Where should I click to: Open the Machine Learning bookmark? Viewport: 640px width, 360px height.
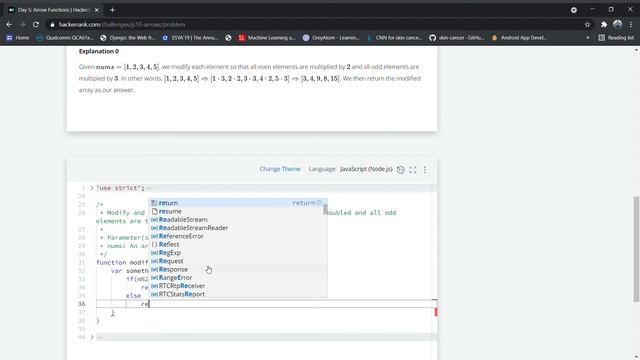pyautogui.click(x=267, y=38)
